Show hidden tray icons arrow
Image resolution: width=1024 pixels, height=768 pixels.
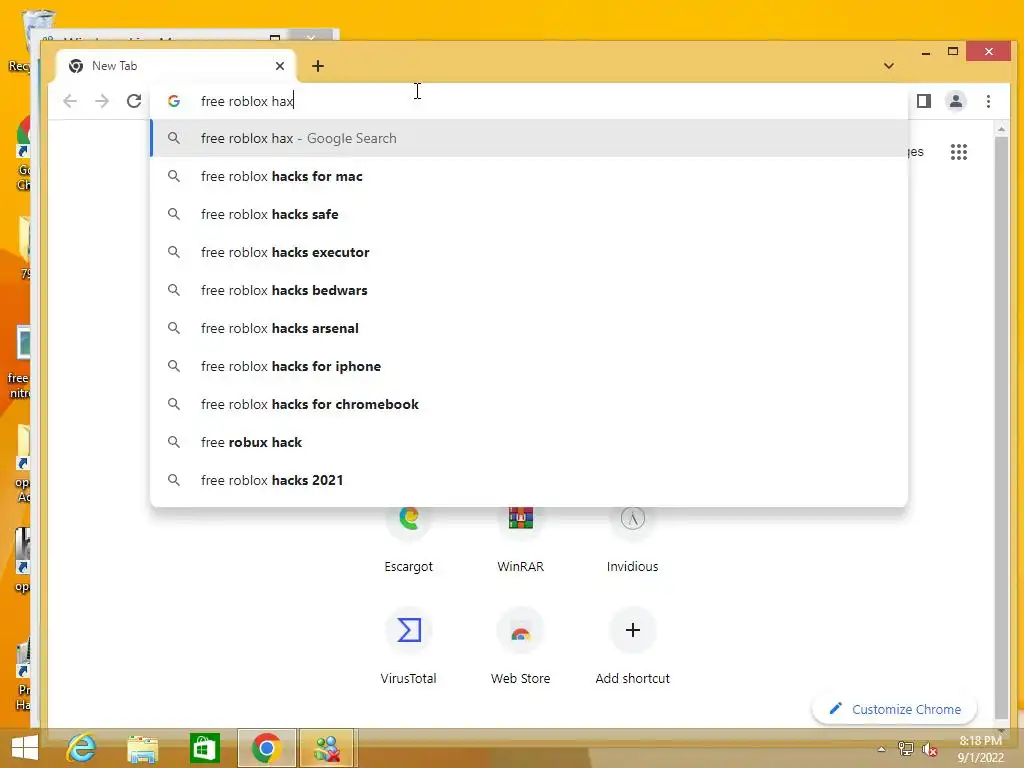[882, 749]
